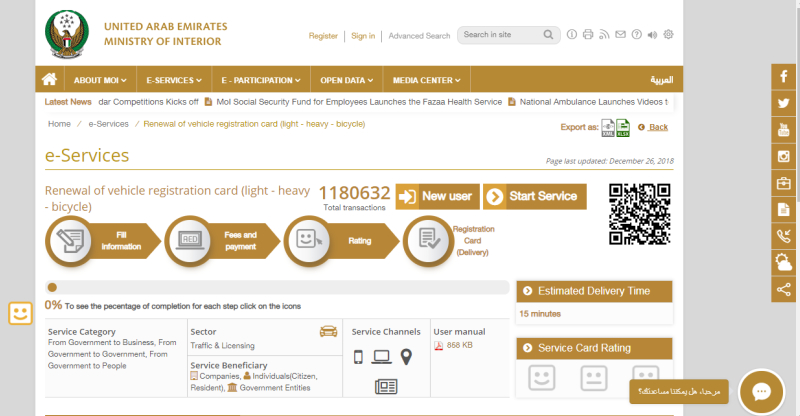Click the share icon in sidebar
Image resolution: width=800 pixels, height=416 pixels.
[784, 290]
